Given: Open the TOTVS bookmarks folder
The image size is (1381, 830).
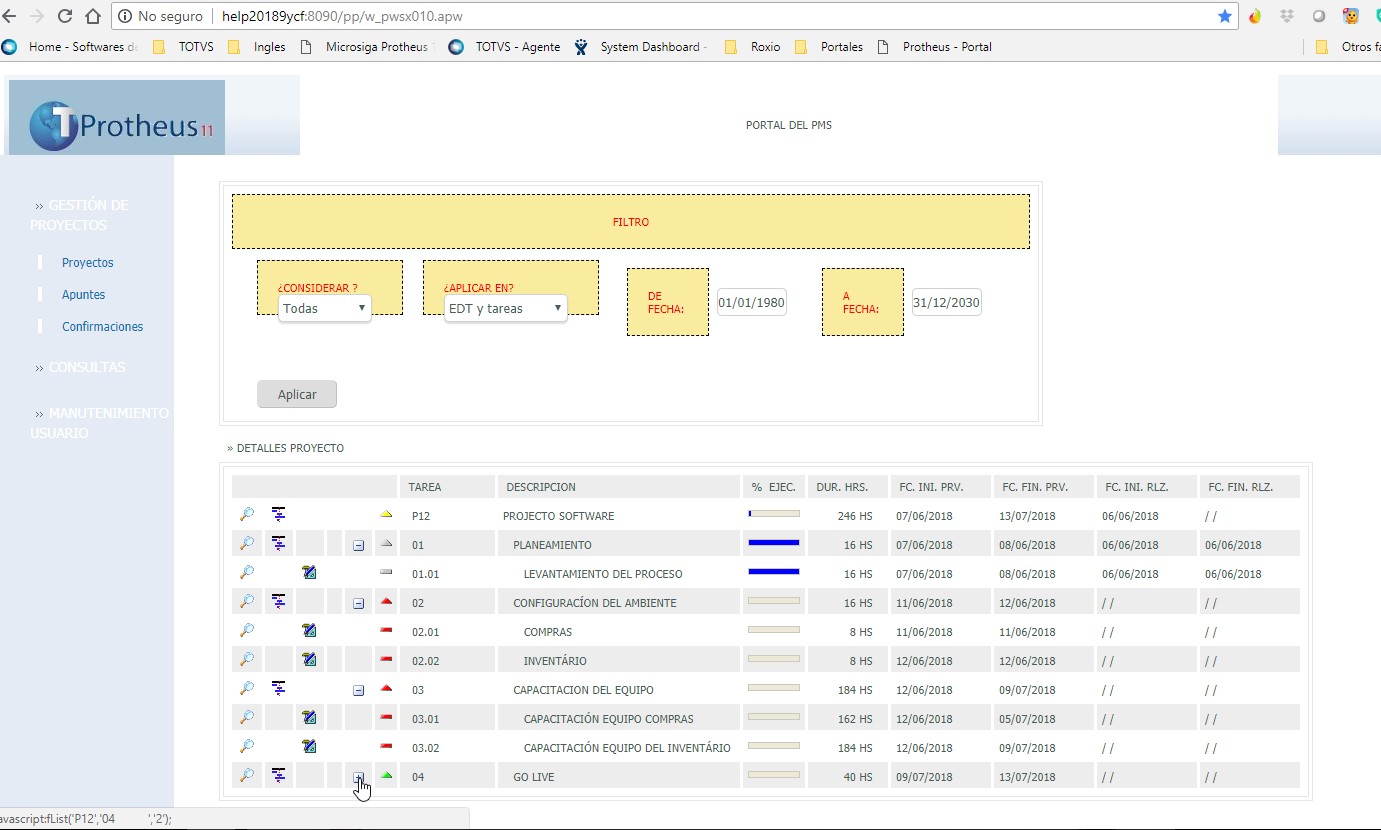Looking at the screenshot, I should pyautogui.click(x=185, y=47).
